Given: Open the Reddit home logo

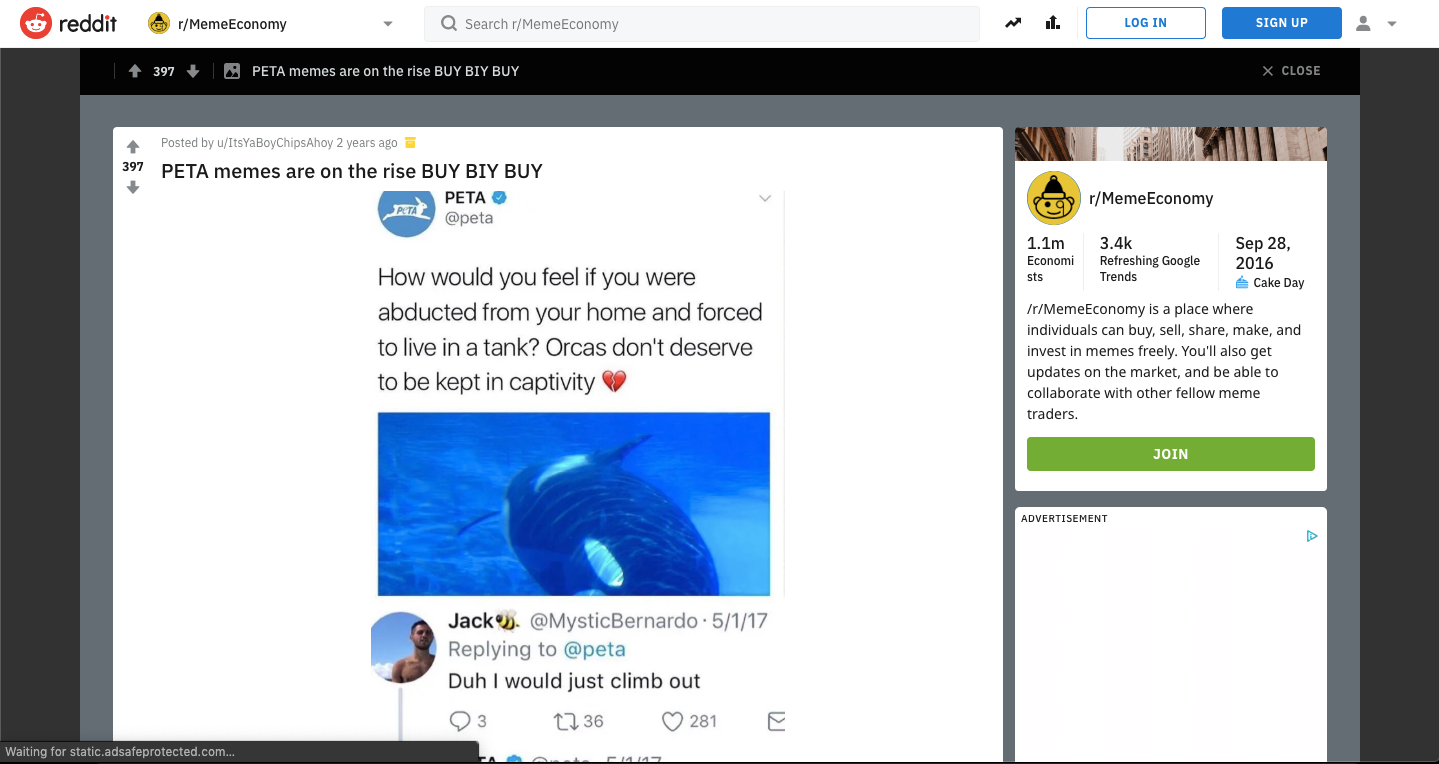Looking at the screenshot, I should [68, 23].
